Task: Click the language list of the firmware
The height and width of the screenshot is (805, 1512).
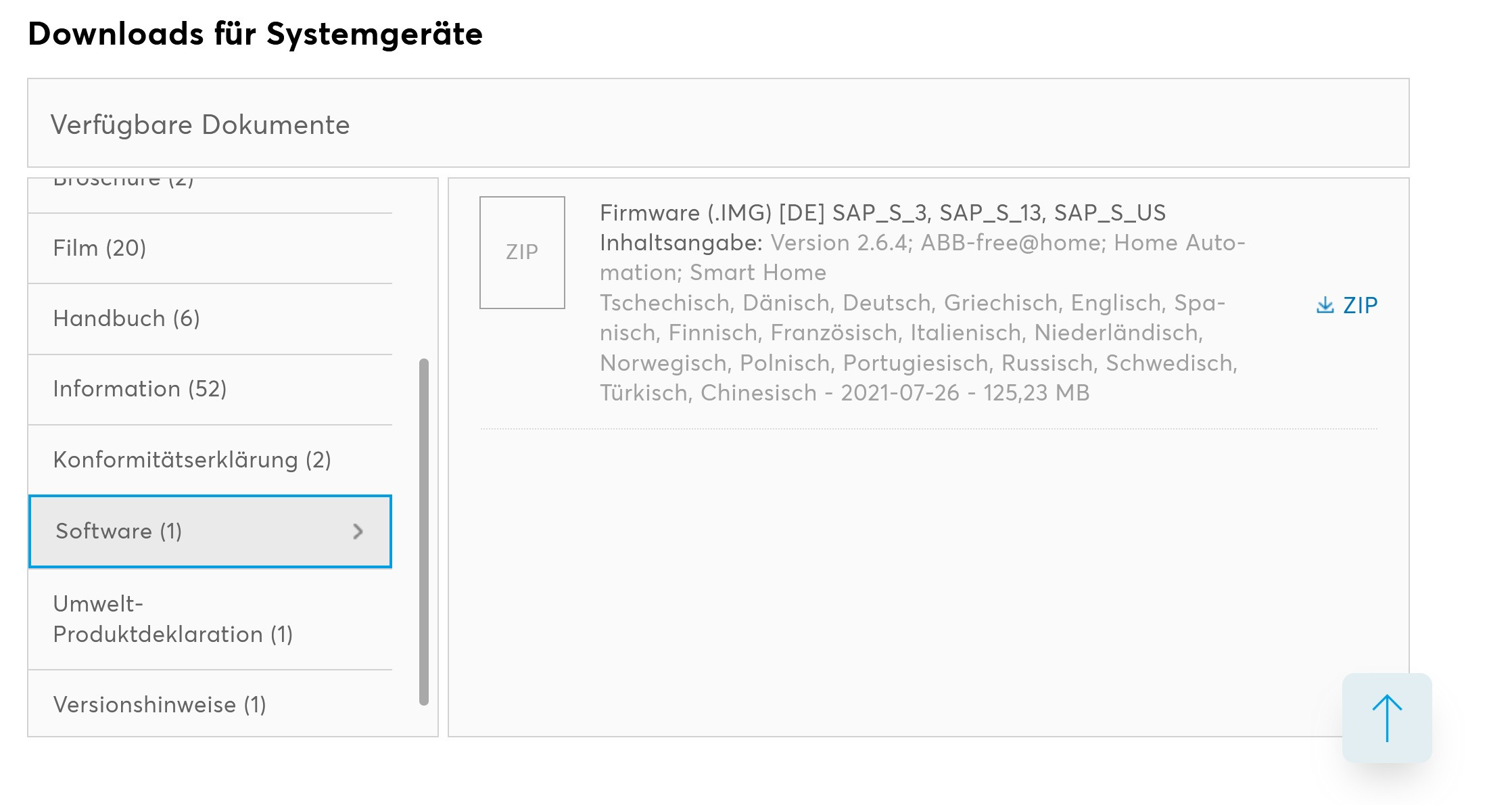Action: tap(918, 348)
